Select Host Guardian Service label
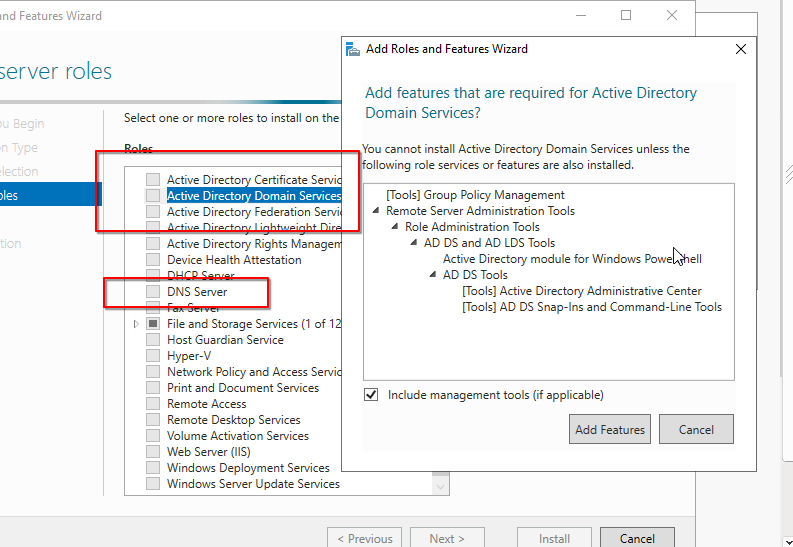The height and width of the screenshot is (547, 793). (x=225, y=340)
